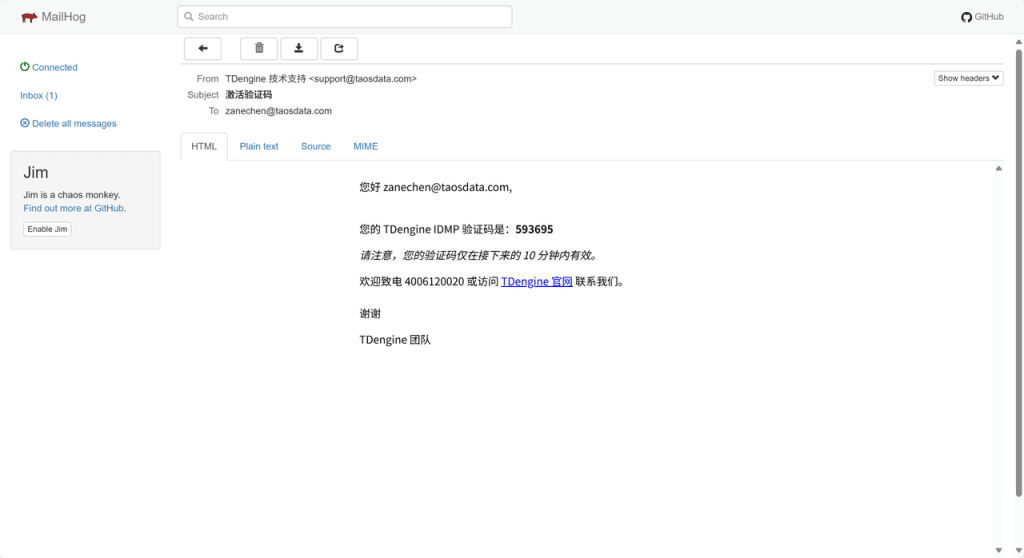This screenshot has width=1024, height=558.
Task: Click the 谢谢 line
Action: [370, 314]
